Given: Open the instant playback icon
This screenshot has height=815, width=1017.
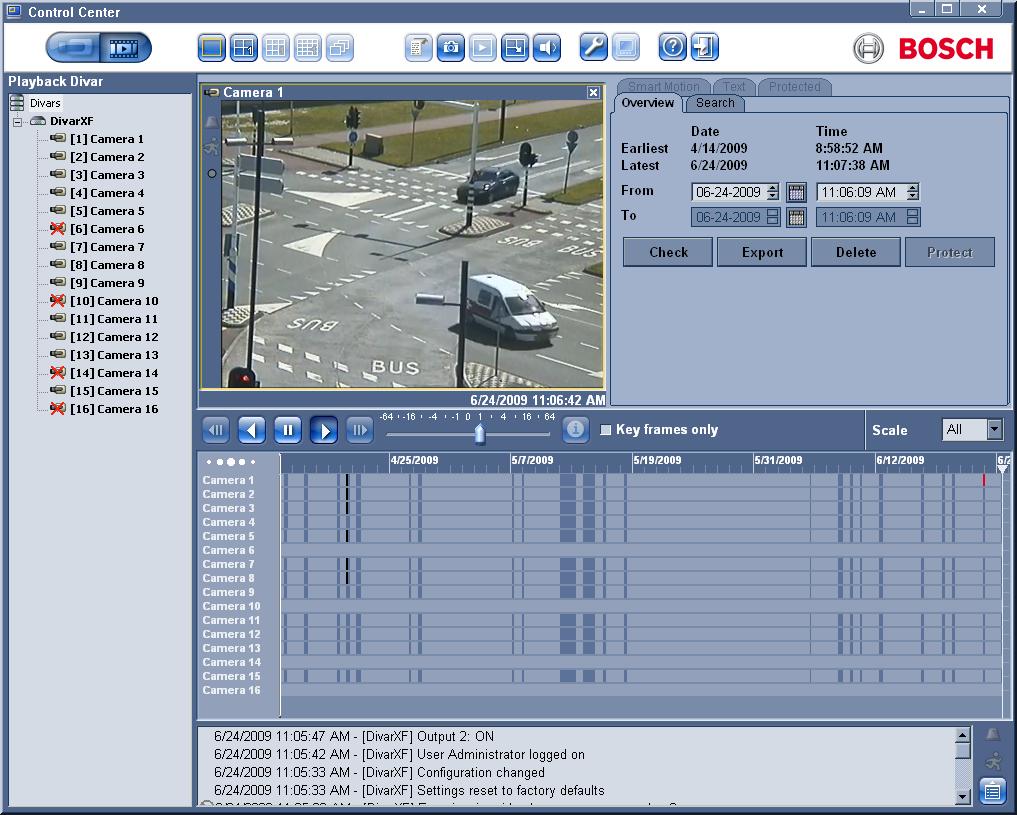Looking at the screenshot, I should pos(482,47).
